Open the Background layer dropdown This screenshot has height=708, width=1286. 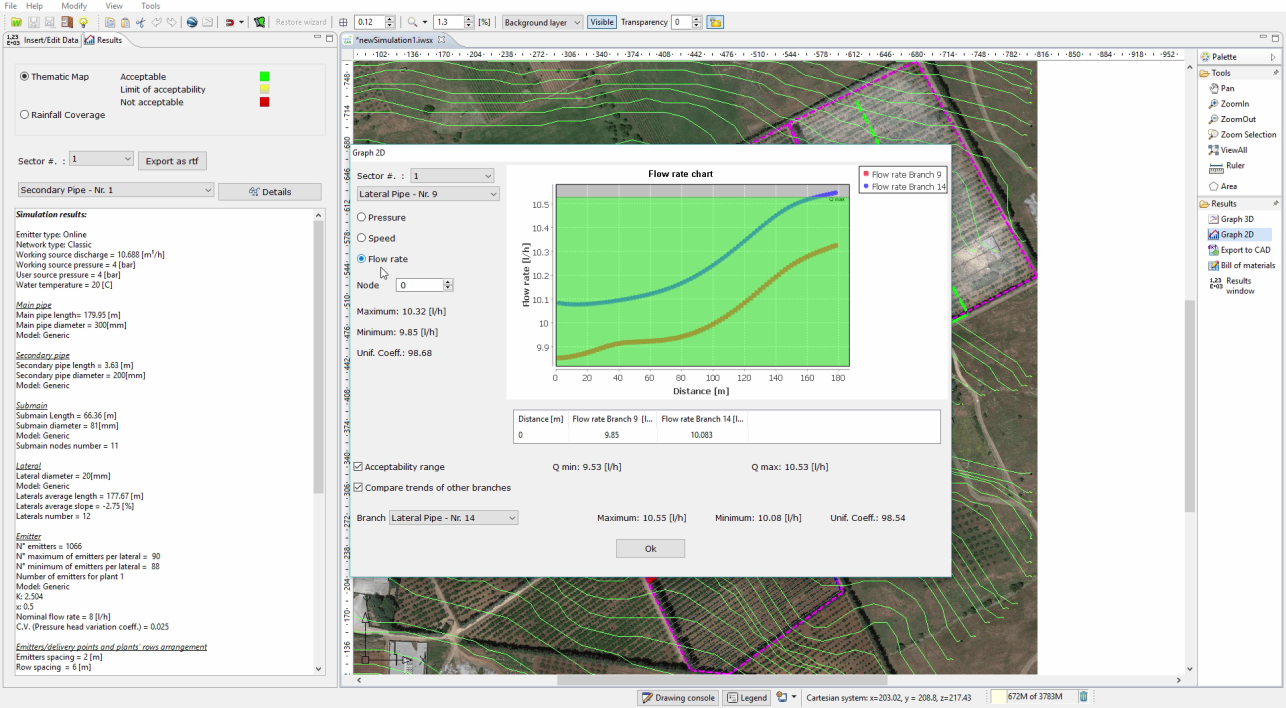point(542,22)
